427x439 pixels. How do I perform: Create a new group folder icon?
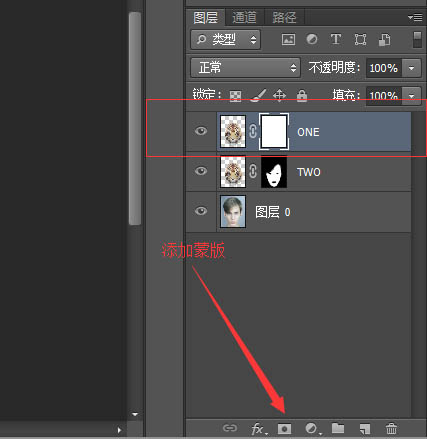coord(338,428)
